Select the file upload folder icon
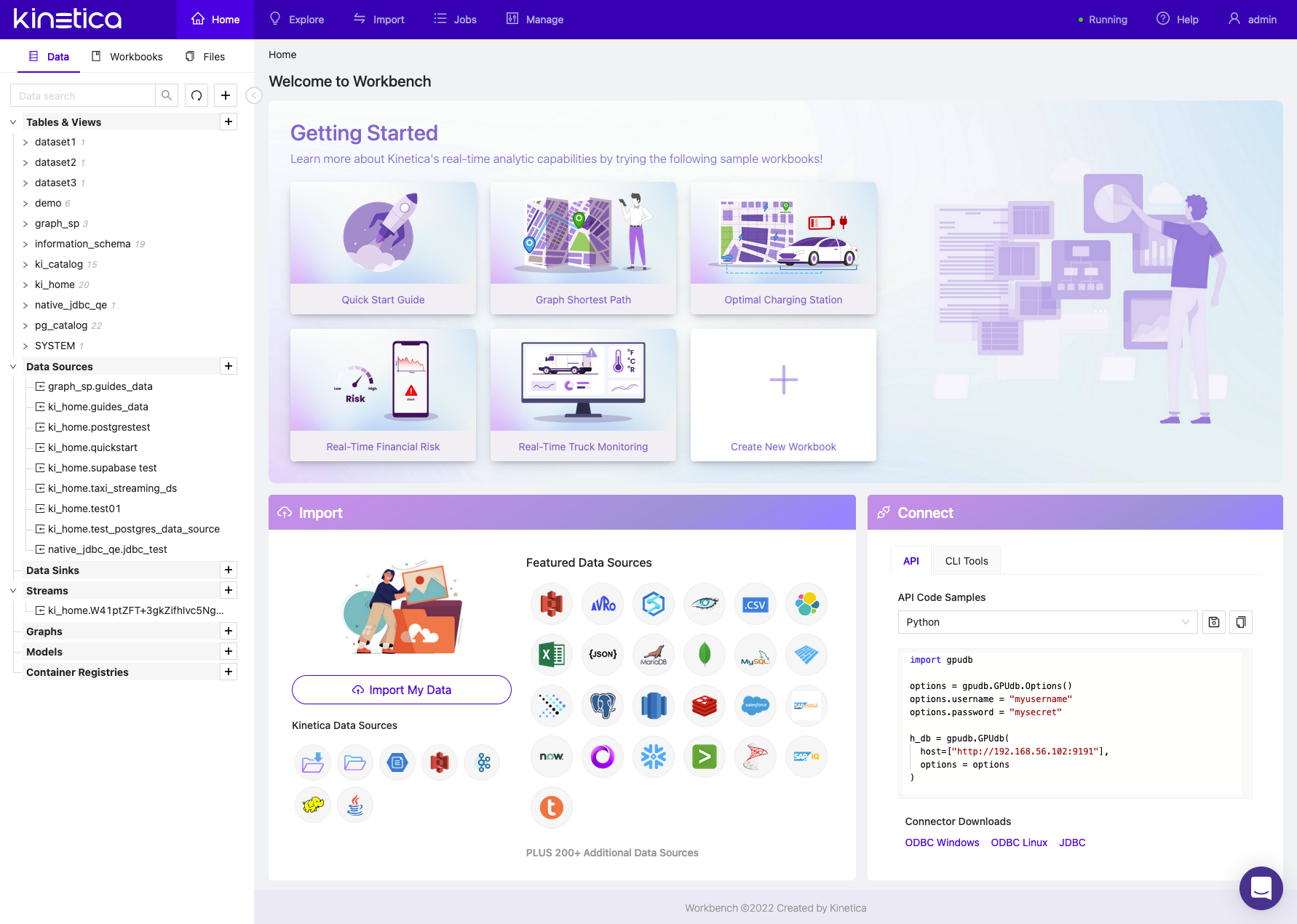 [x=313, y=762]
